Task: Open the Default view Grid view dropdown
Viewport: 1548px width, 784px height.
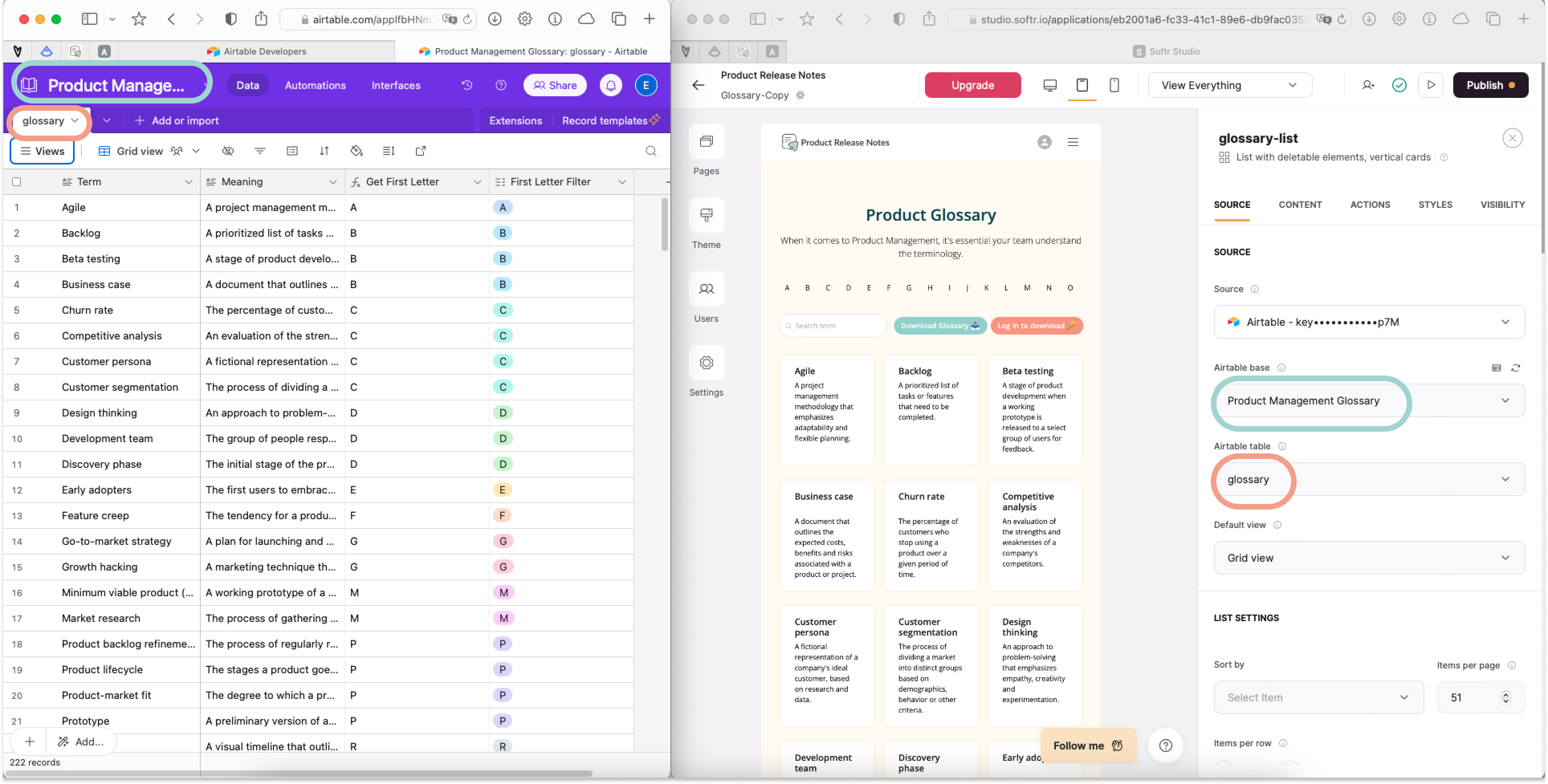Action: pyautogui.click(x=1369, y=558)
